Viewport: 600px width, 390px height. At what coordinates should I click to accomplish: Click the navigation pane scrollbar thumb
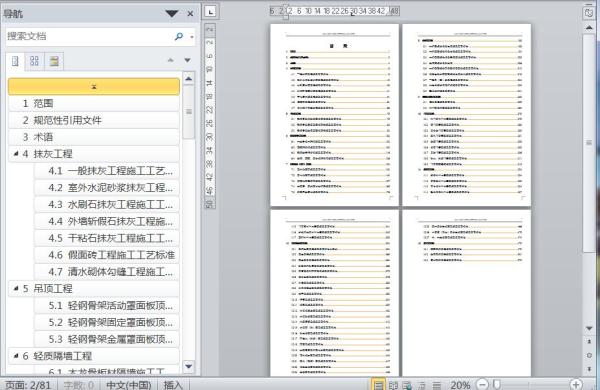189,112
